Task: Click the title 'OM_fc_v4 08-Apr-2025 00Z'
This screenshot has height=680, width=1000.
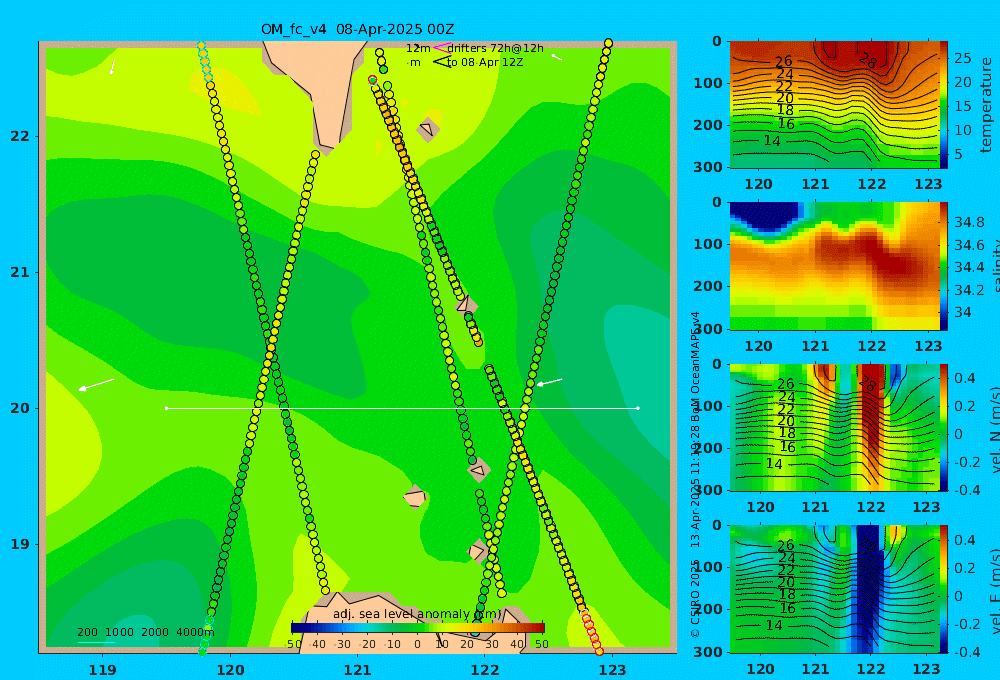Action: [358, 29]
